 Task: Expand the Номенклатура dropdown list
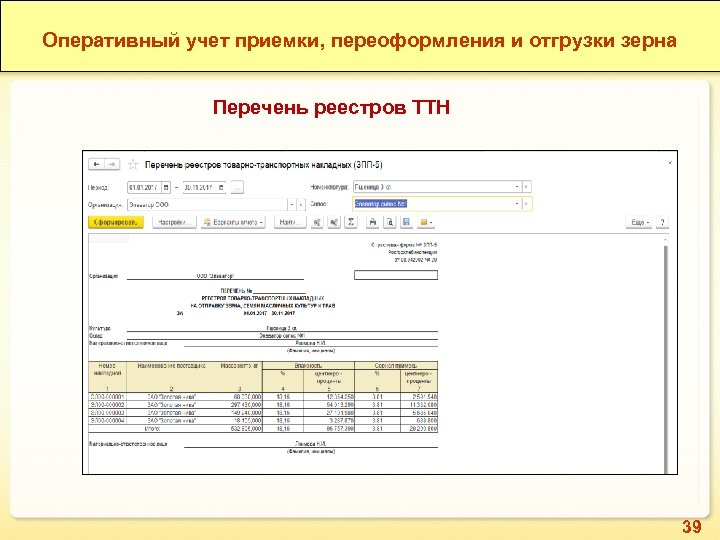tap(517, 187)
